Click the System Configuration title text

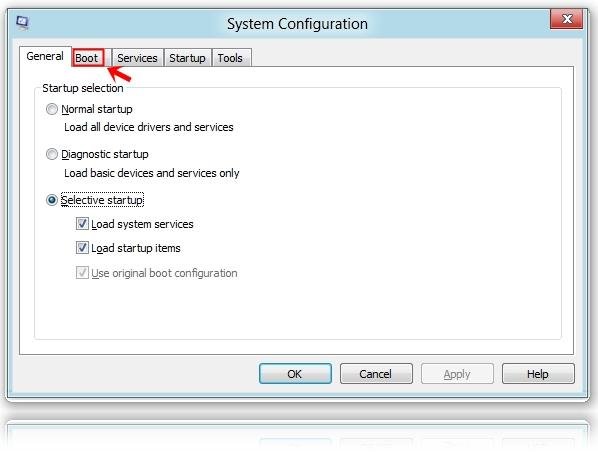click(297, 24)
